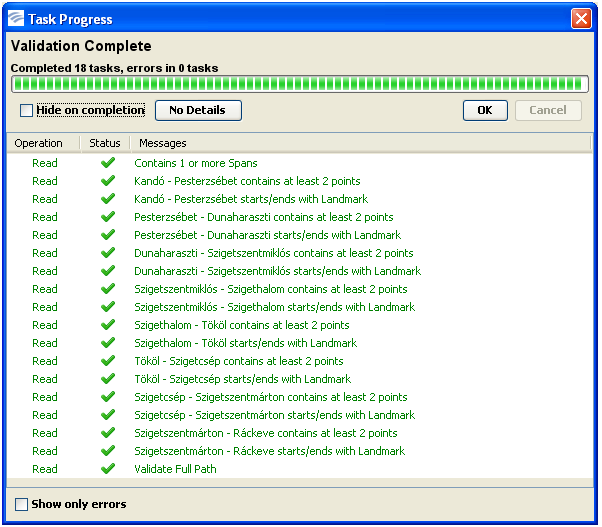602x527 pixels.
Task: Select 'Dunaharaszti - Szigetszentmiklós starts/ends with Landmark'
Action: click(278, 271)
